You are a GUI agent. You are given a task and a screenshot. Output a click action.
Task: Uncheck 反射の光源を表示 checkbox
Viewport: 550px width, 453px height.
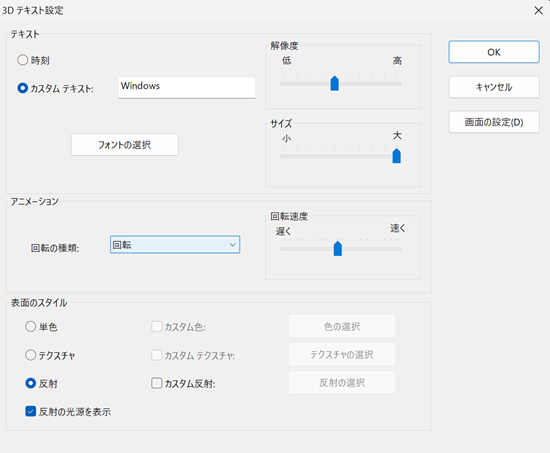pyautogui.click(x=31, y=411)
